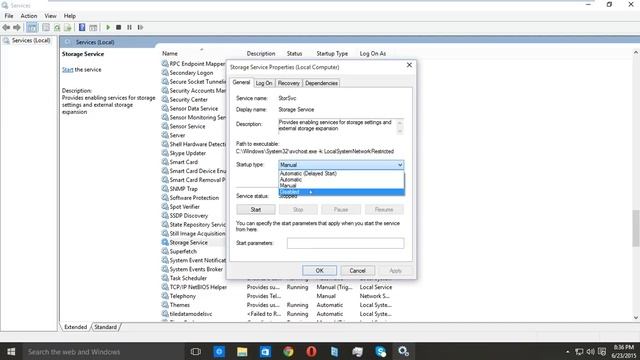The width and height of the screenshot is (640, 360).
Task: Open the View menu
Action: (x=50, y=16)
